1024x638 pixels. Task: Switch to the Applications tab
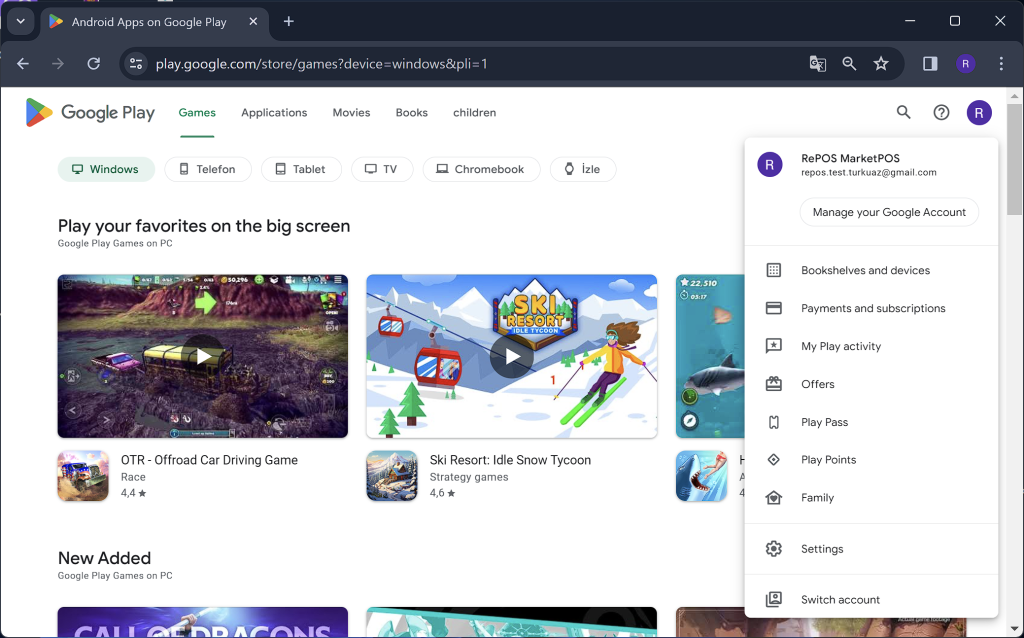tap(274, 112)
